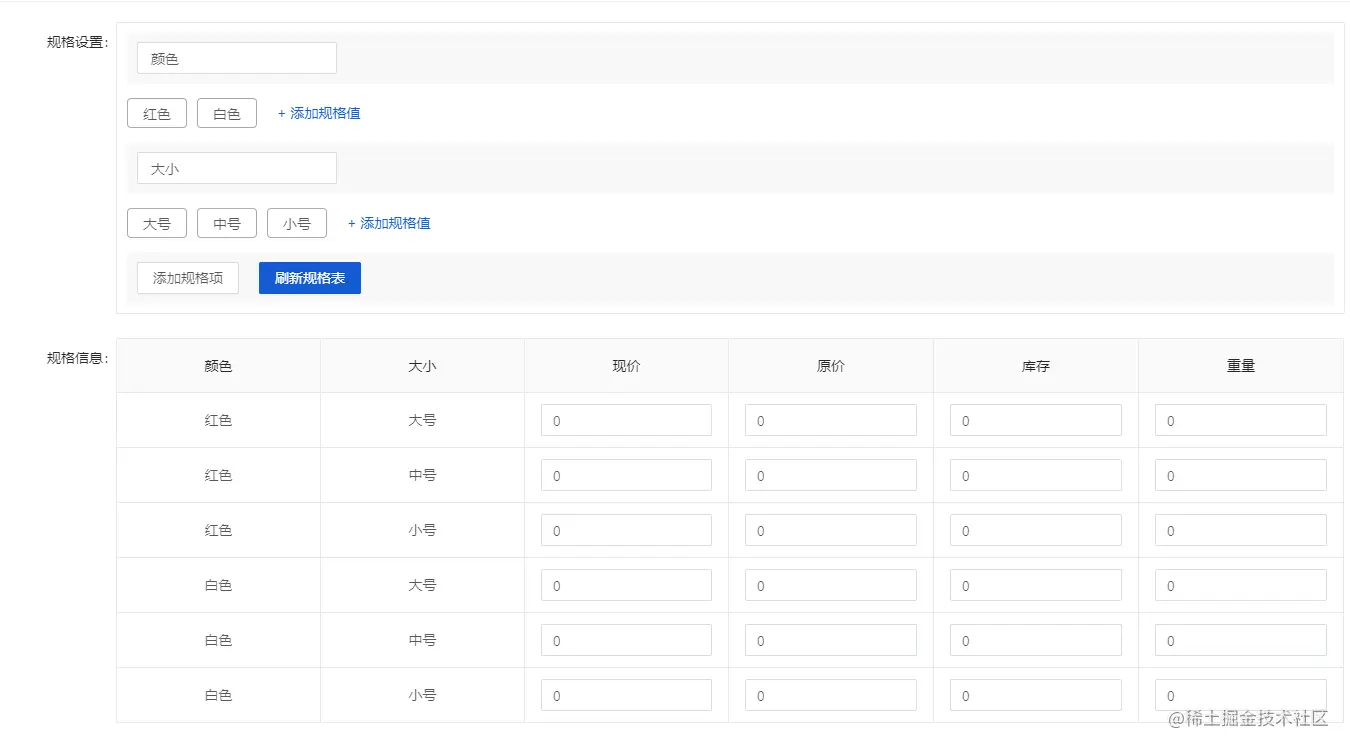This screenshot has height=750, width=1350.
Task: Click the 重量 column header
Action: coord(1241,366)
